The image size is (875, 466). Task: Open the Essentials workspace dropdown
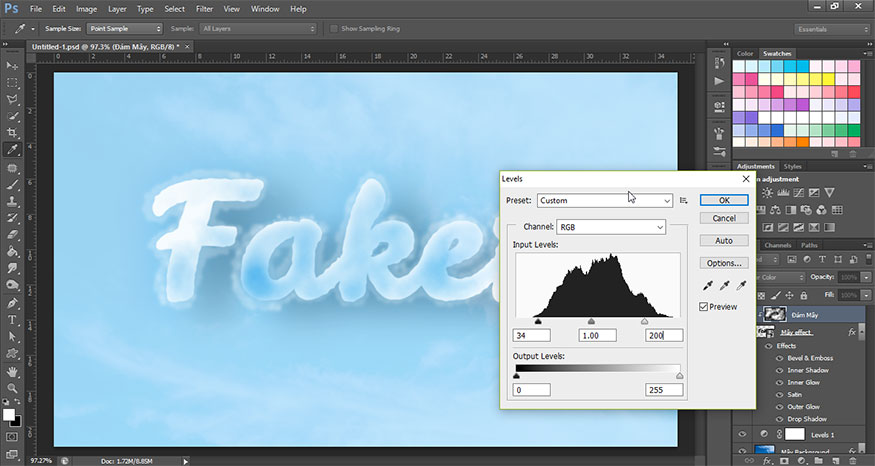coord(831,29)
